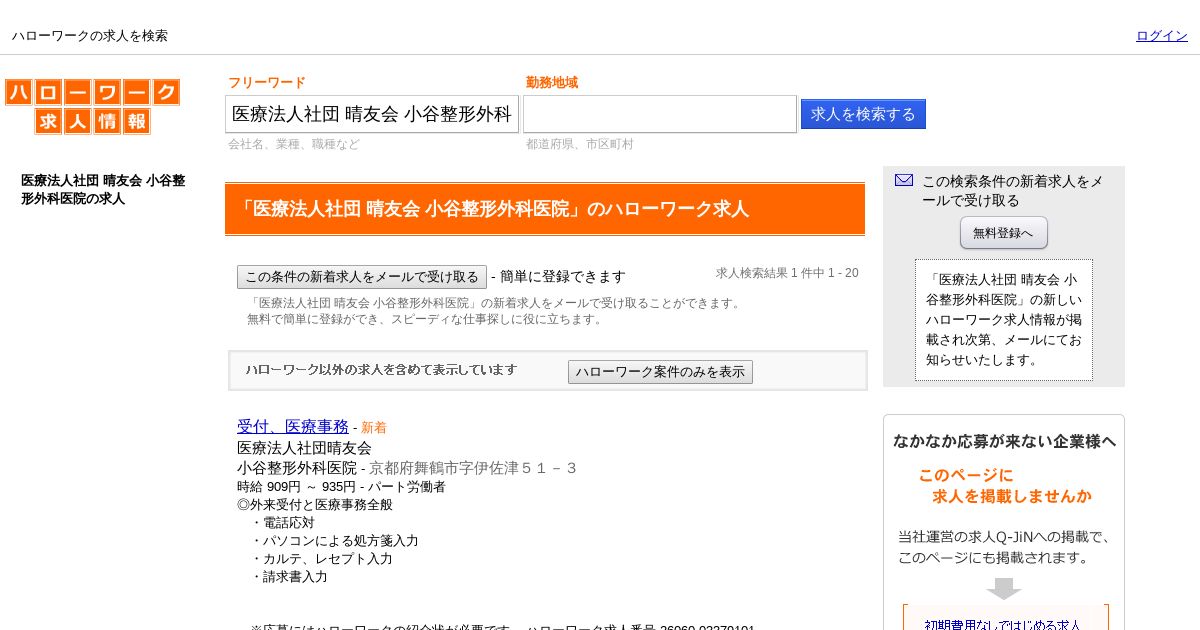
Task: Click ◎外来受付と医療事務全般 description line
Action: point(315,505)
